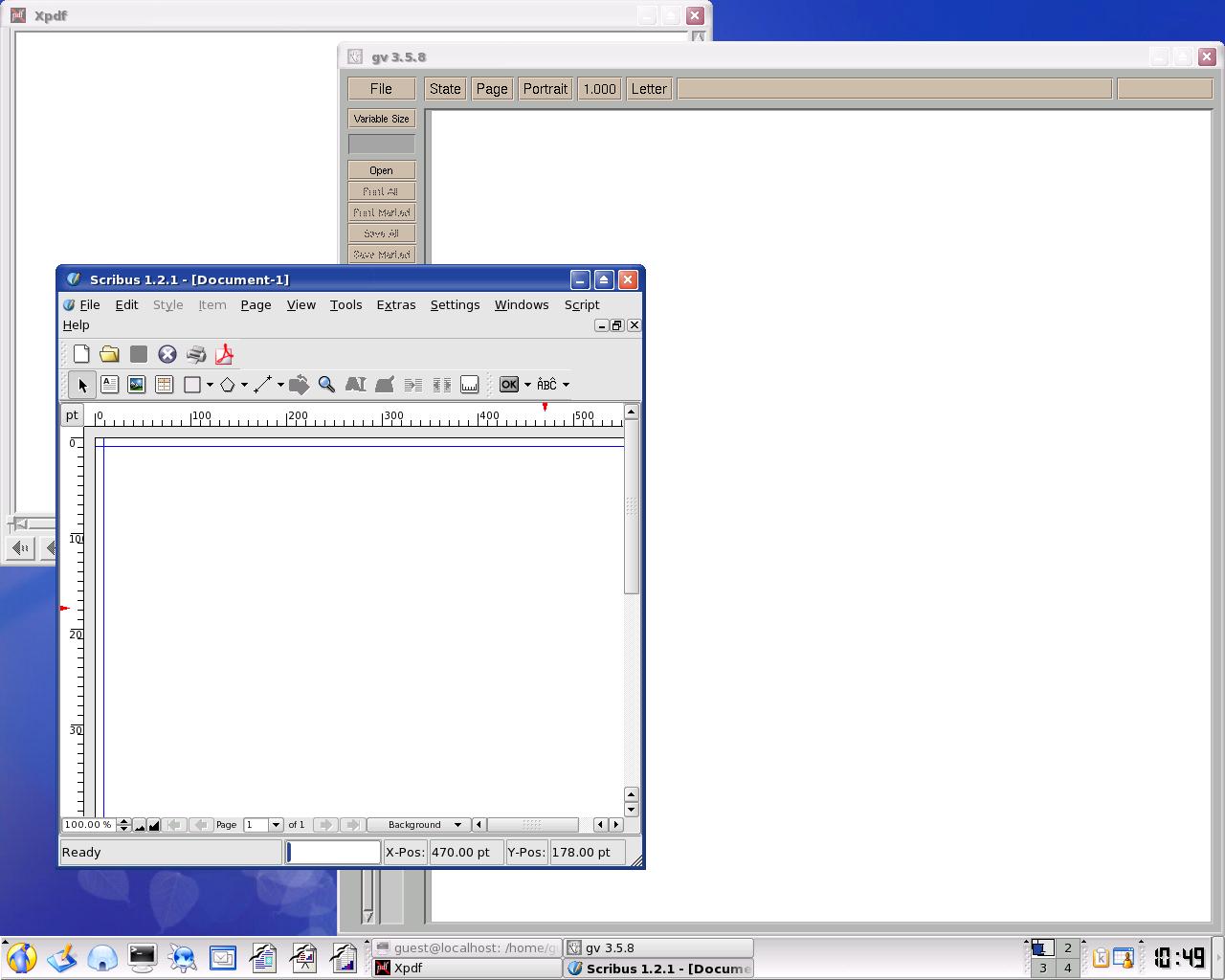Image resolution: width=1225 pixels, height=980 pixels.
Task: Choose the Insert Picture frame tool
Action: (x=137, y=385)
